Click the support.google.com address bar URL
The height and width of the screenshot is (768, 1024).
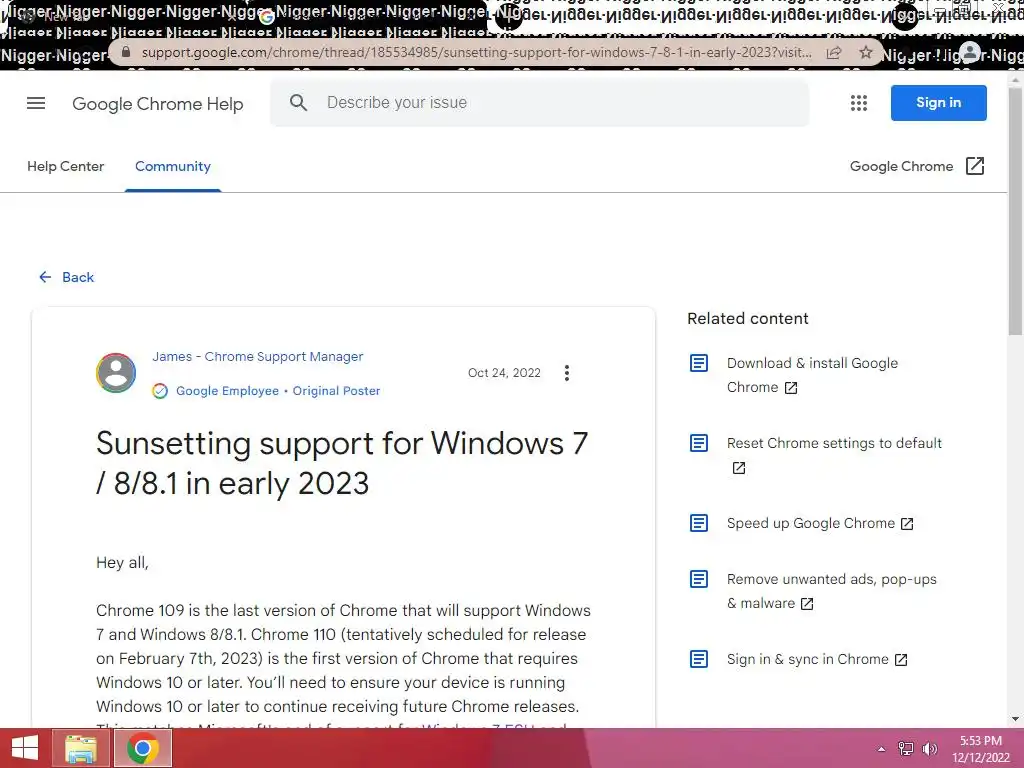point(477,52)
